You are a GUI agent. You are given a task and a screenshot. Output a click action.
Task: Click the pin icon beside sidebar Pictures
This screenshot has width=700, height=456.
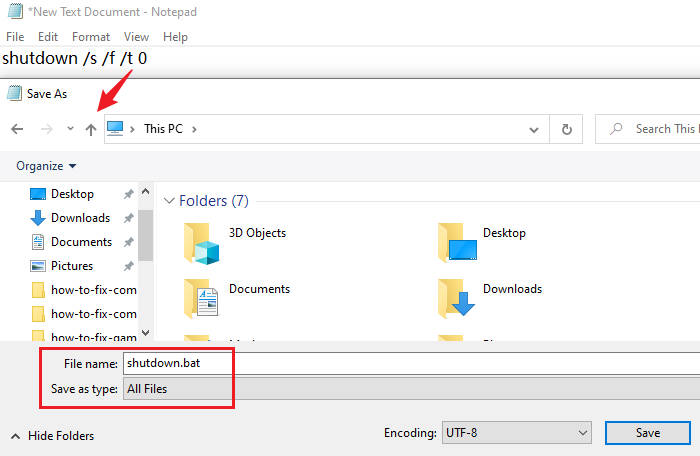(129, 266)
